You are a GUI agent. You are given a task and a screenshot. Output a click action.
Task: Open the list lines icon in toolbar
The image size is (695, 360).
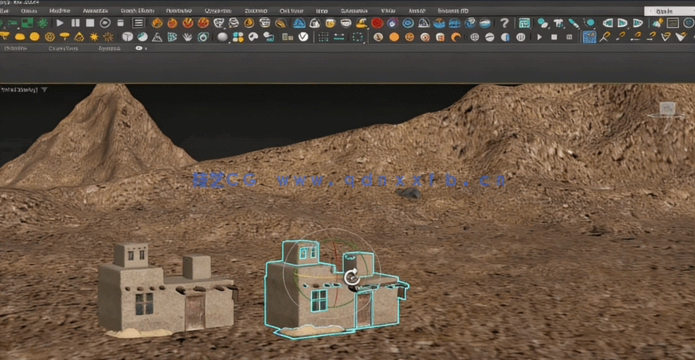tap(138, 23)
